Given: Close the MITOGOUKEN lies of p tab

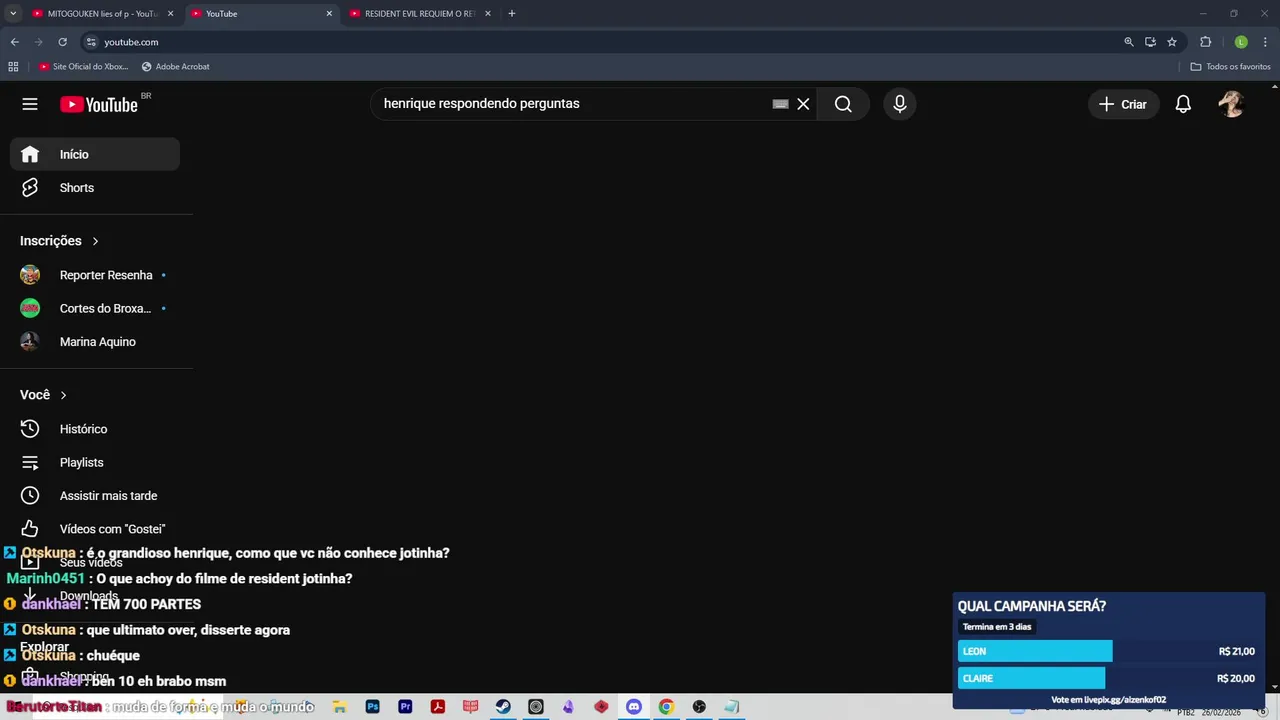Looking at the screenshot, I should (x=171, y=14).
